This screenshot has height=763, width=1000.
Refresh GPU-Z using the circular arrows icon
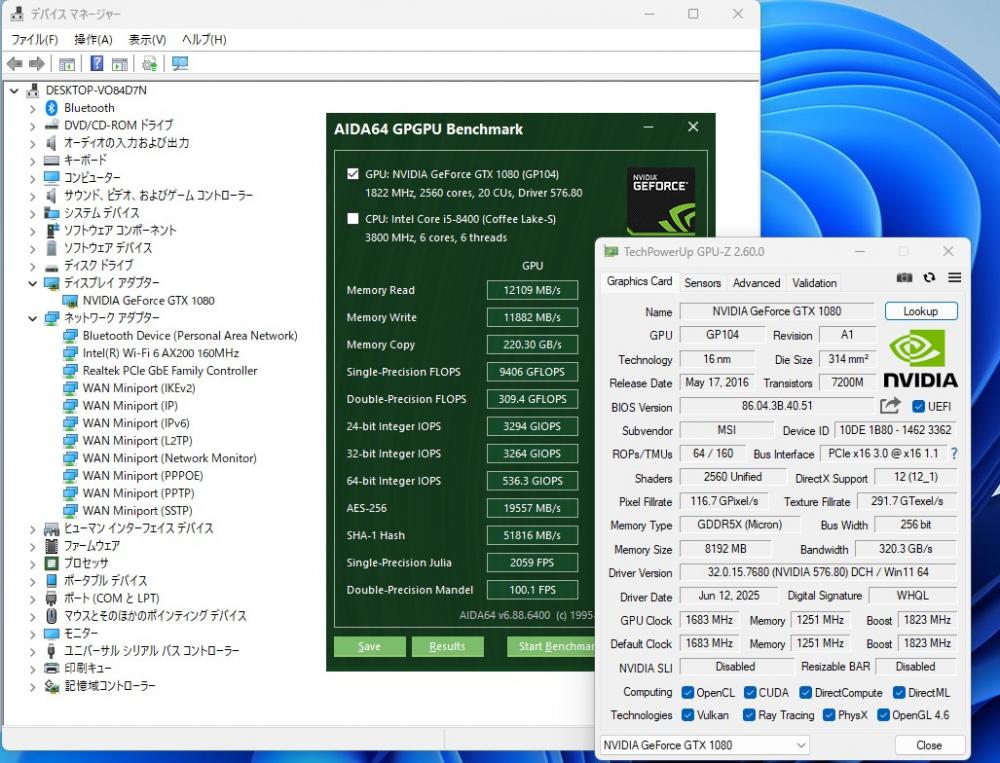click(x=929, y=278)
